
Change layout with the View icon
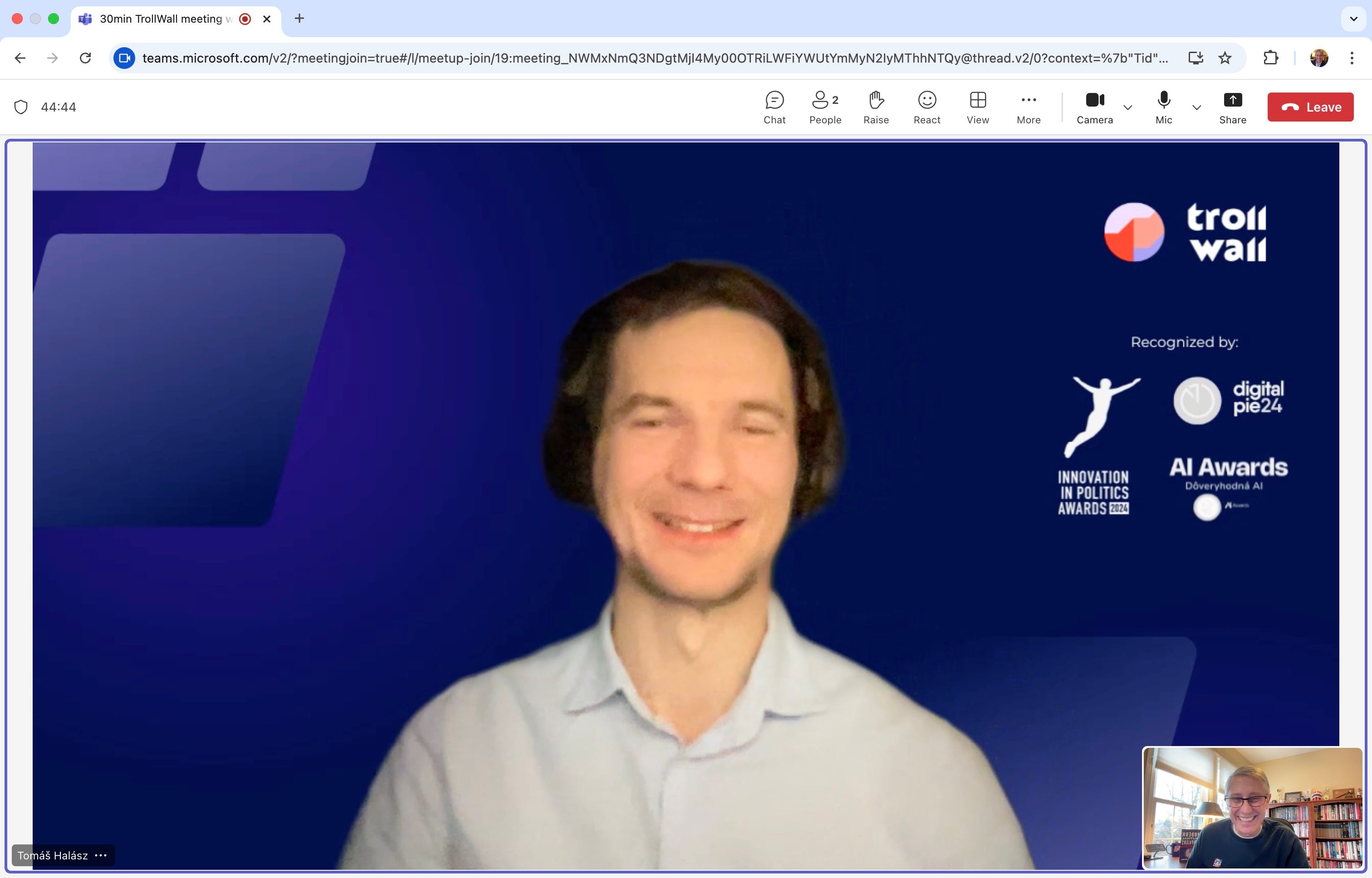[x=977, y=107]
